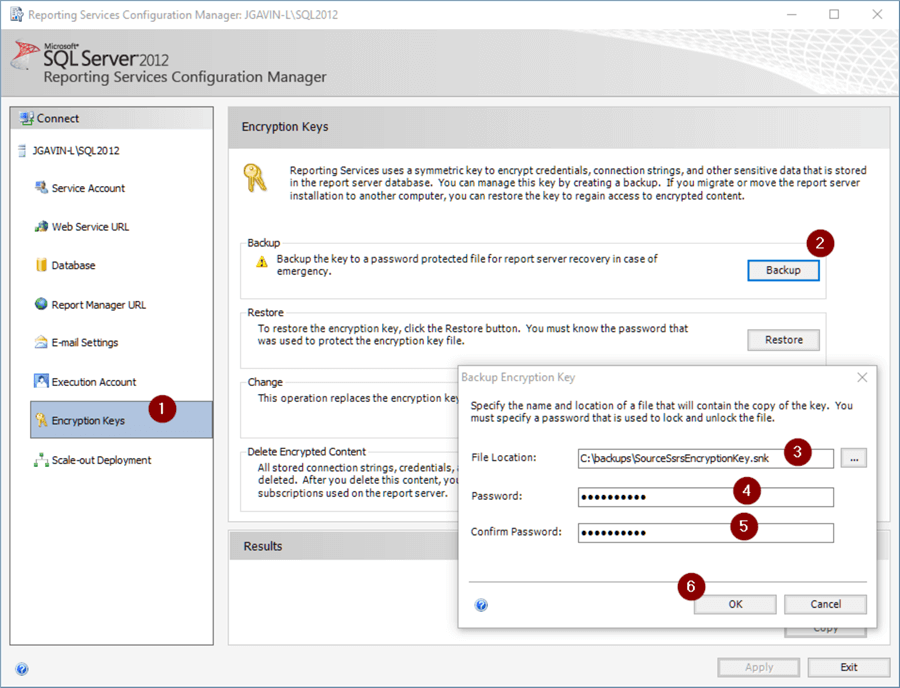900x688 pixels.
Task: Click the Service Account icon
Action: click(x=41, y=188)
